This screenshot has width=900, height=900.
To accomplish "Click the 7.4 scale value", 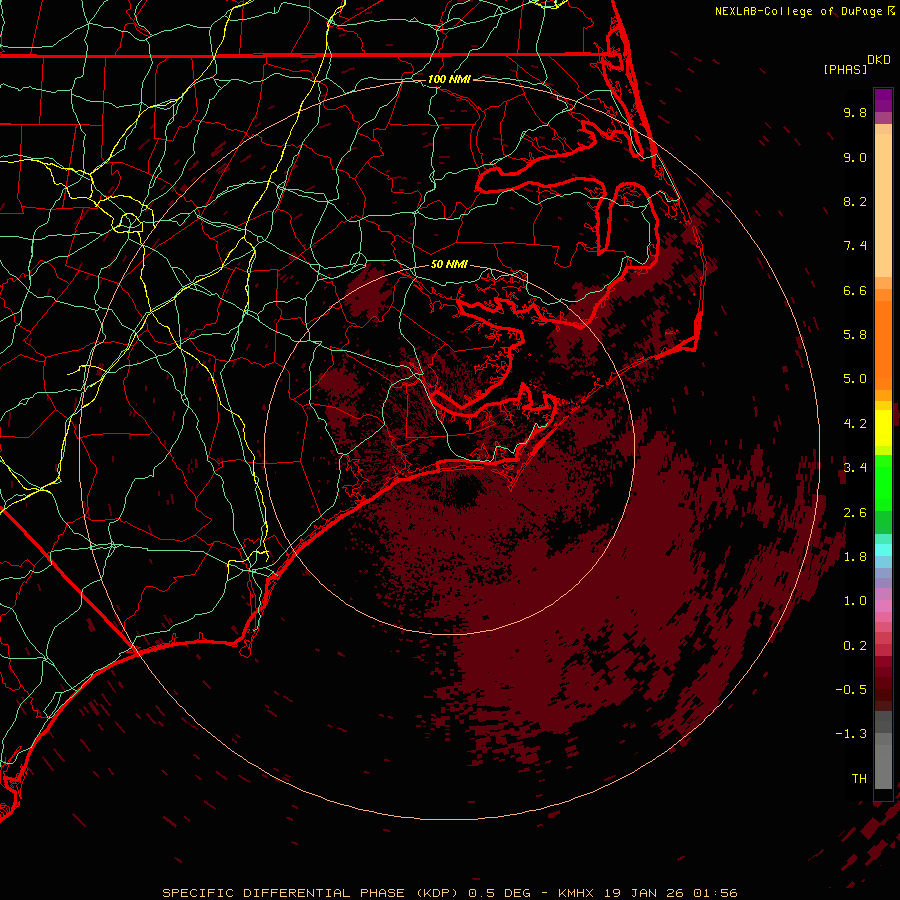I will 855,246.
